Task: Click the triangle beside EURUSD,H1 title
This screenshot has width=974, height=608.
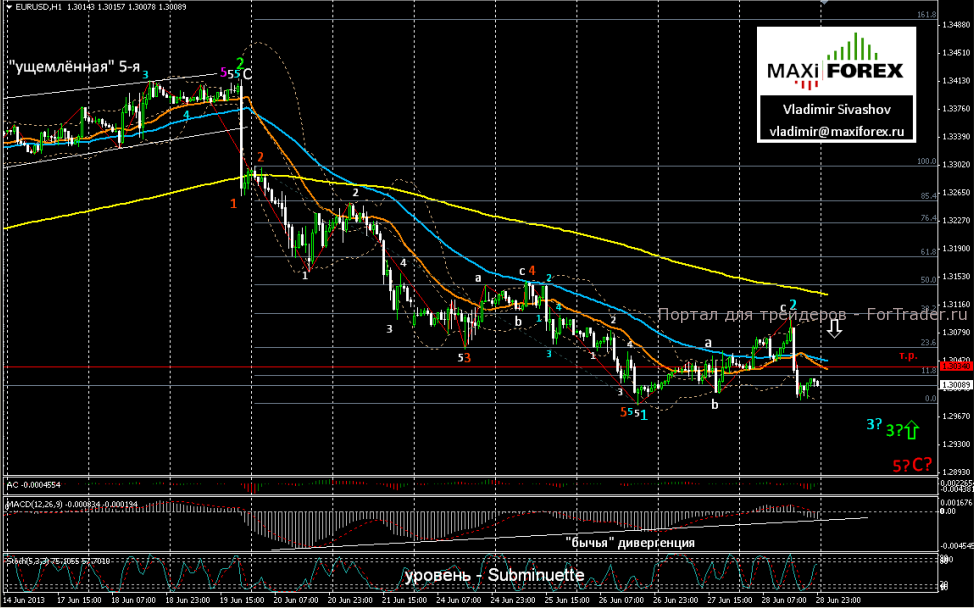Action: click(7, 8)
